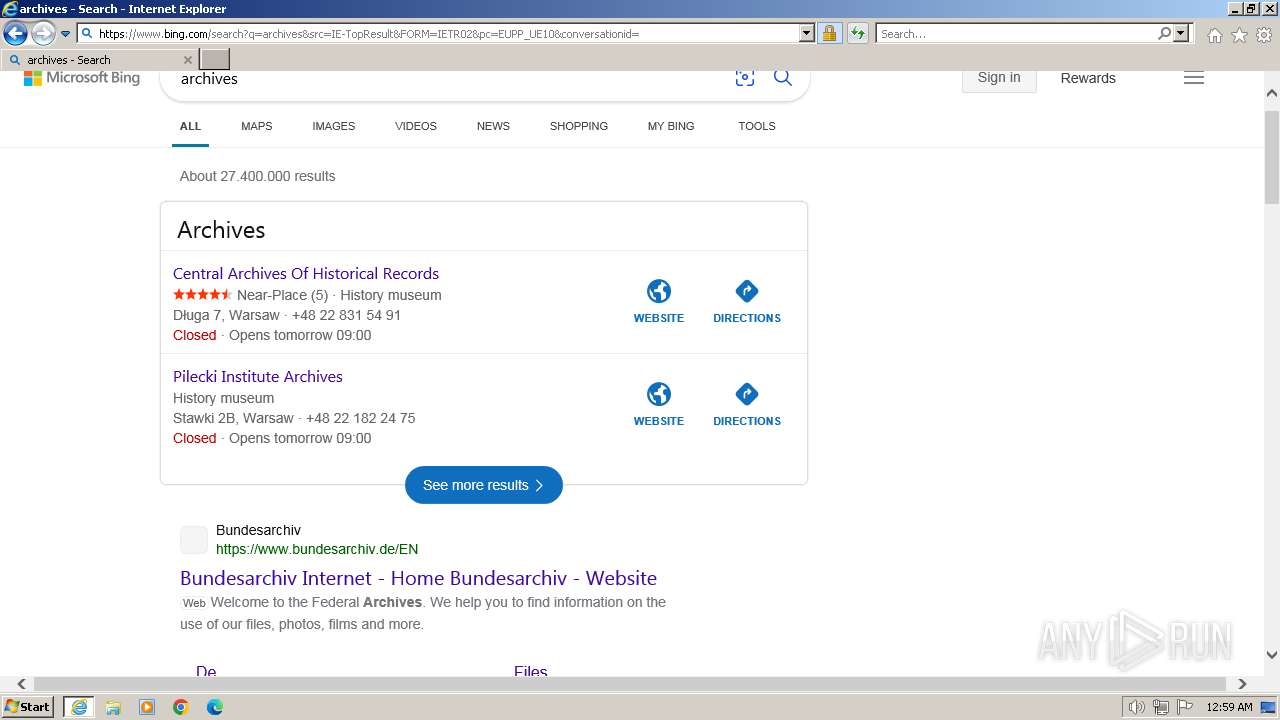Viewport: 1280px width, 720px height.
Task: Open the Bing hamburger menu
Action: (1194, 78)
